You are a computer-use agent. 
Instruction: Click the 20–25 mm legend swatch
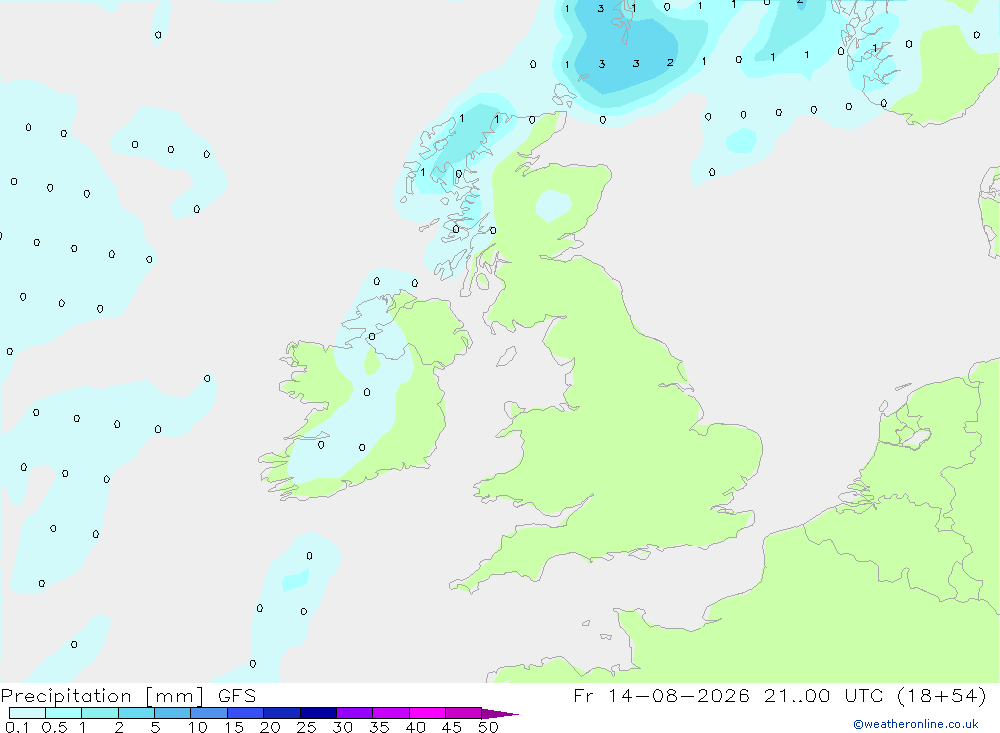(x=281, y=713)
